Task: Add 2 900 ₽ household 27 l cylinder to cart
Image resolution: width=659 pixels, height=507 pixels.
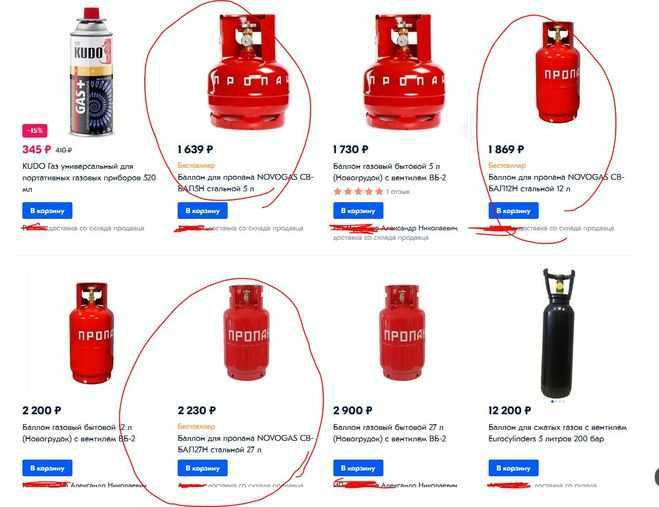Action: (358, 468)
